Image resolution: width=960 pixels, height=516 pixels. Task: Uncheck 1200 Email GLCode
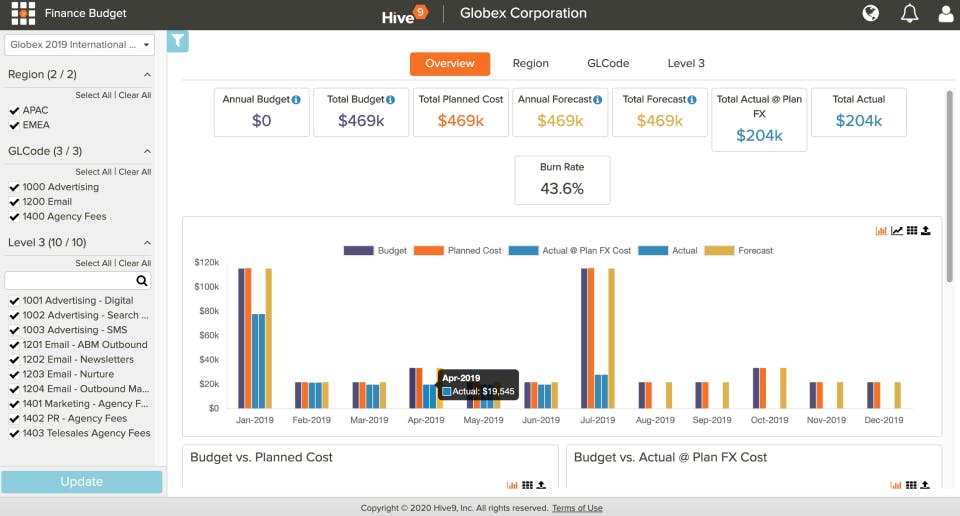click(14, 201)
